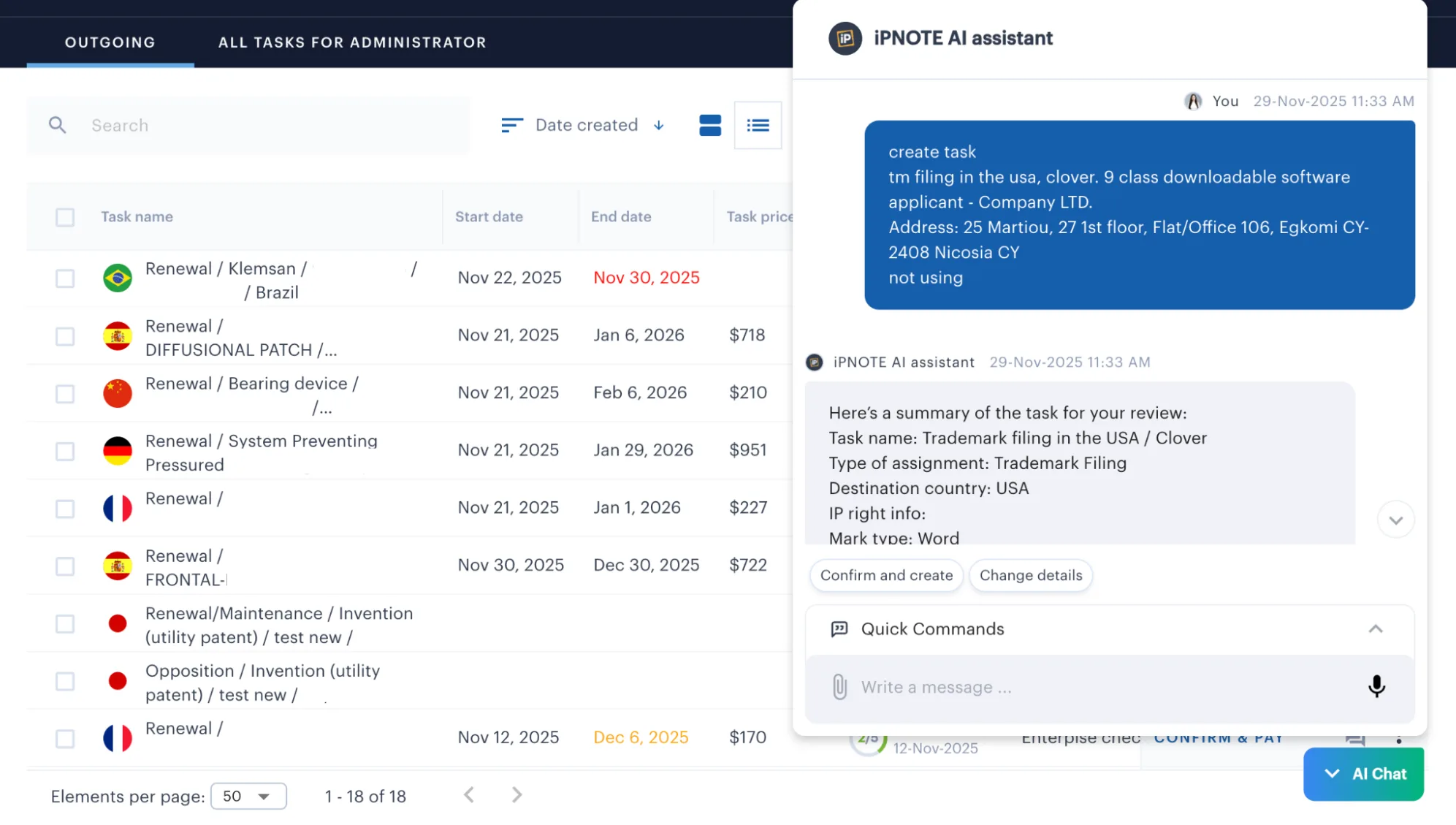The height and width of the screenshot is (825, 1456).
Task: Check the Renewal Klemsan Brazil task row
Action: point(65,278)
